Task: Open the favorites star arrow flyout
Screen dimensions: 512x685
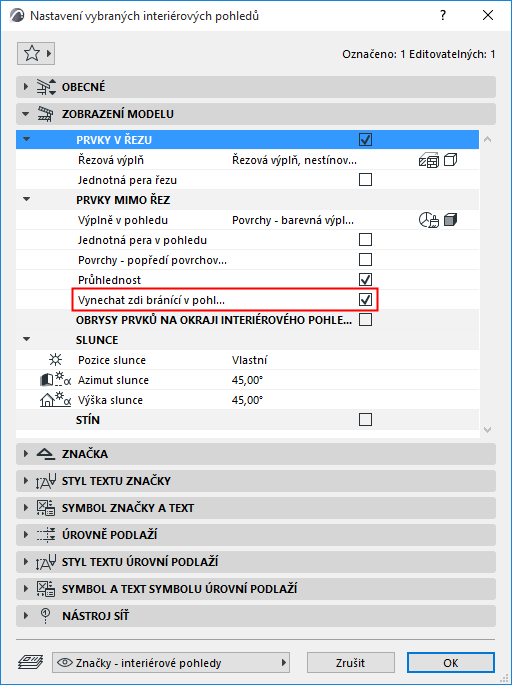Action: pyautogui.click(x=48, y=54)
